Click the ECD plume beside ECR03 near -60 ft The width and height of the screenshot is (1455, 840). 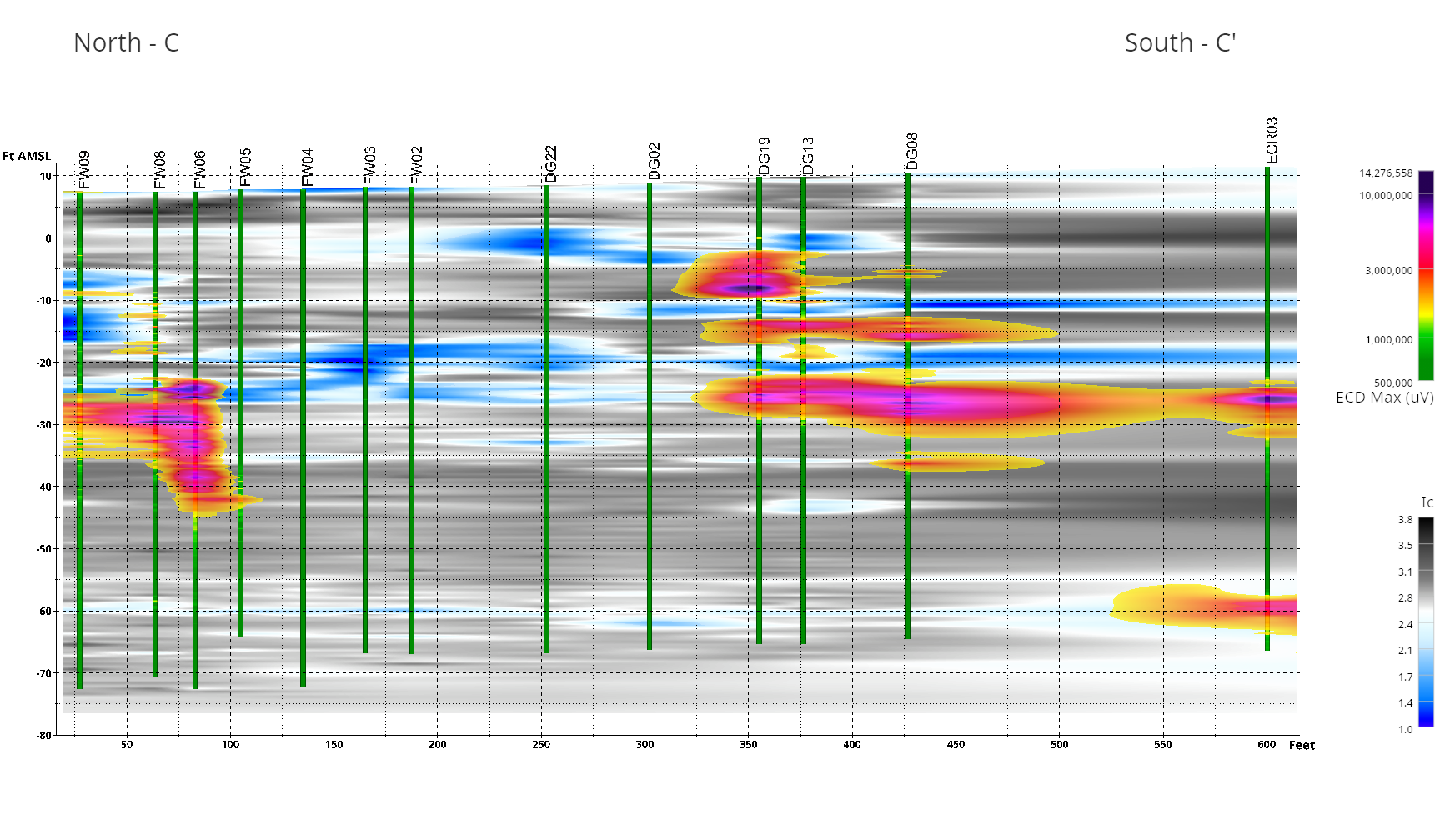coord(1205,609)
